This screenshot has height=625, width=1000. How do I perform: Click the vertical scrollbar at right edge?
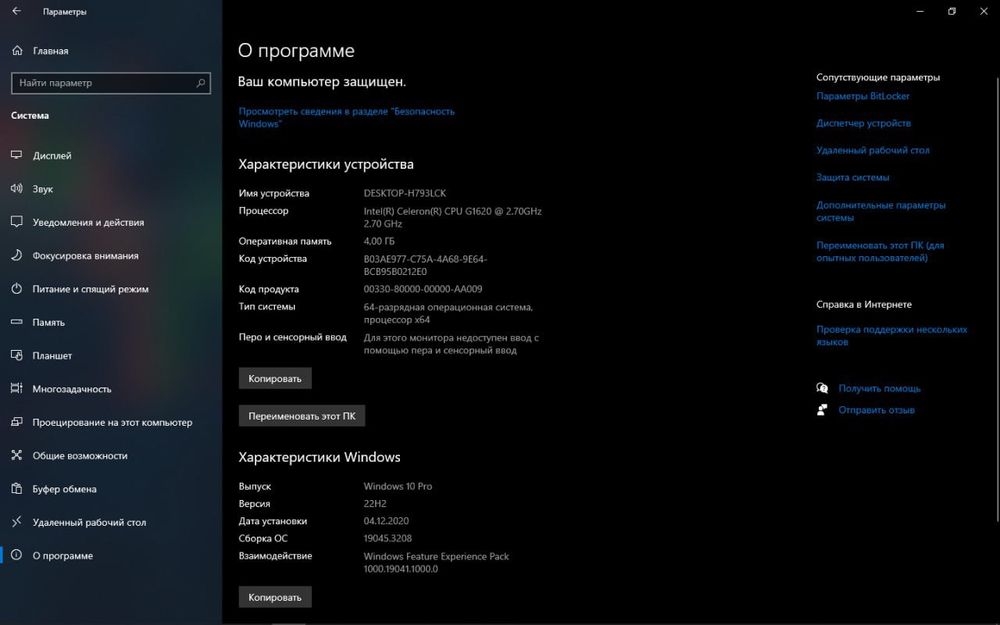coord(997,300)
